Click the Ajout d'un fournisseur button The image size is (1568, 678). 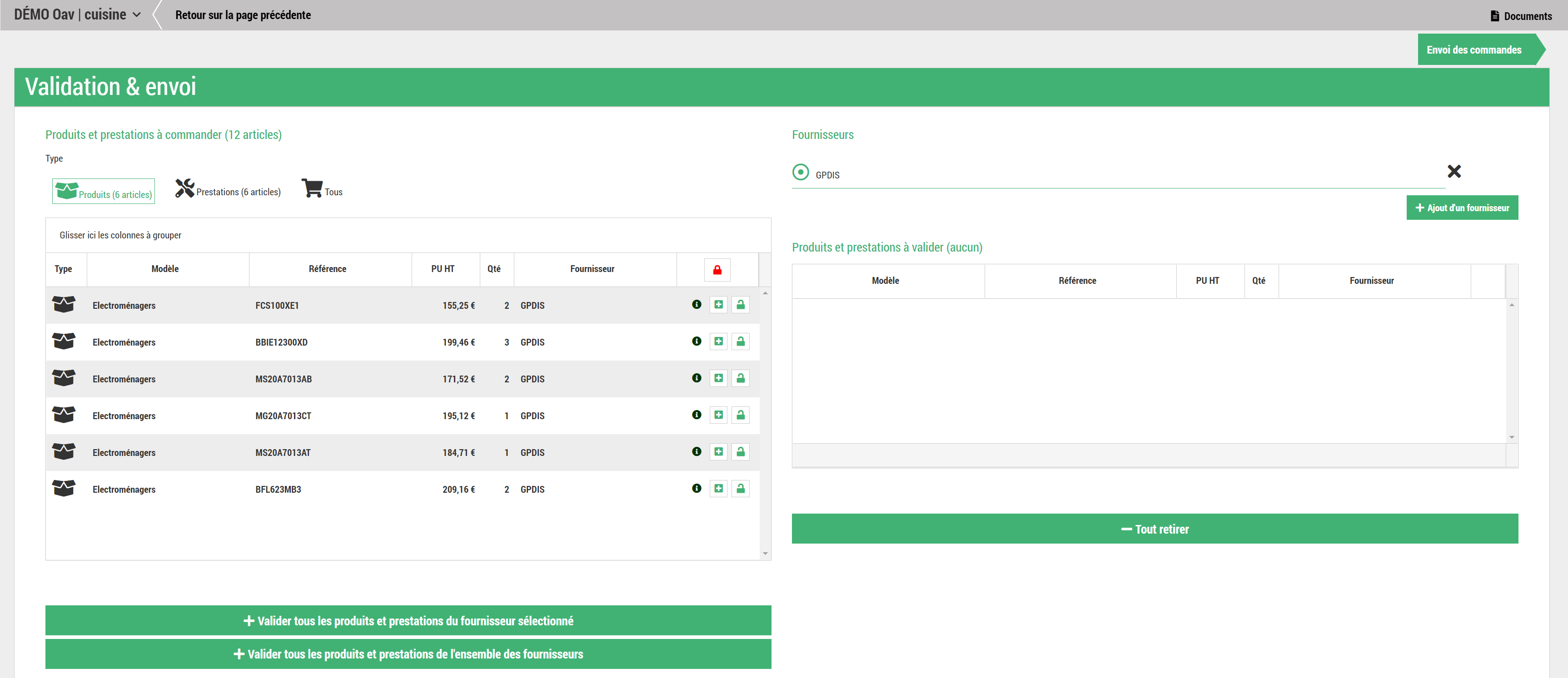coord(1462,208)
